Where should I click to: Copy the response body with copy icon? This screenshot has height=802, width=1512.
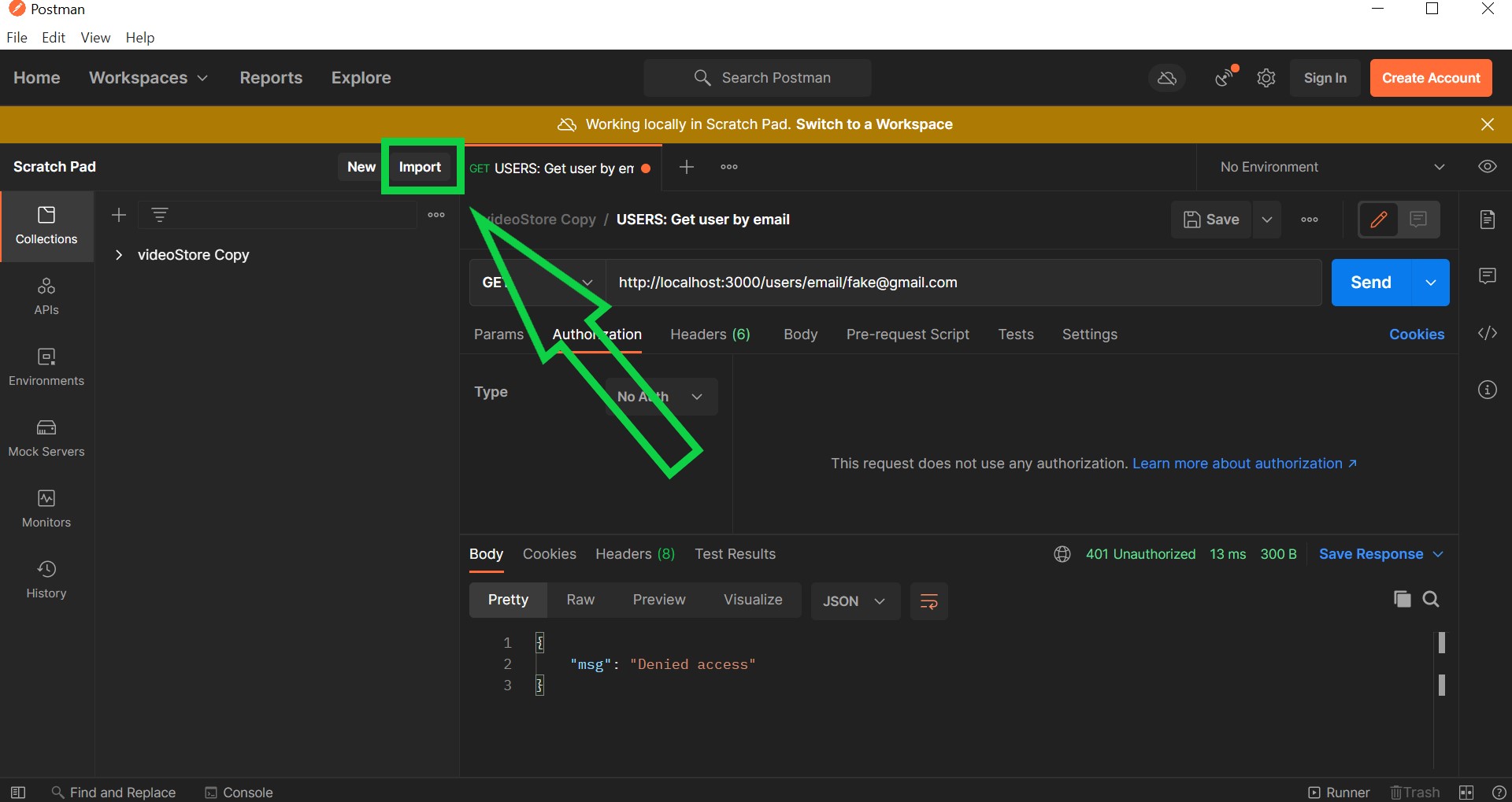pos(1403,599)
